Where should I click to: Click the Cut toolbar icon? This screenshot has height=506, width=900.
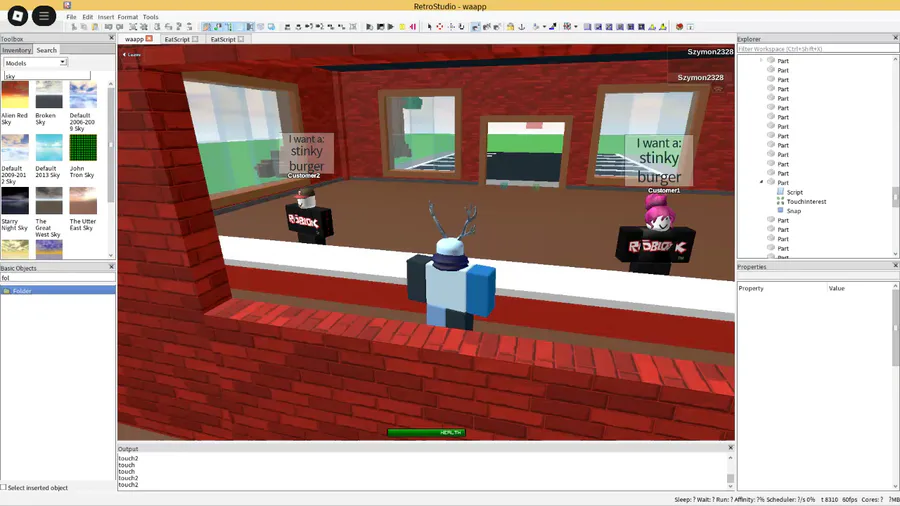(74, 27)
